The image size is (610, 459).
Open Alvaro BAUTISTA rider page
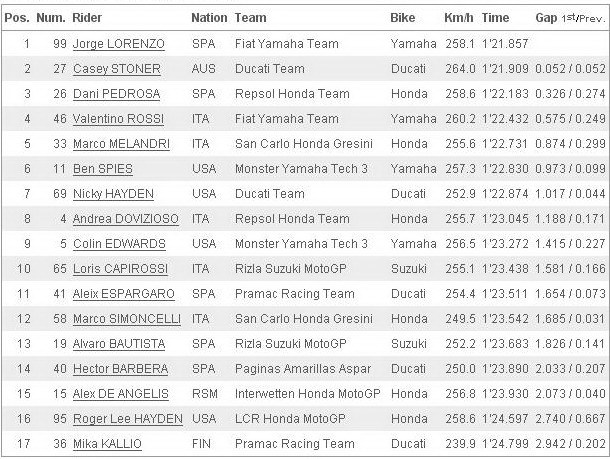119,344
